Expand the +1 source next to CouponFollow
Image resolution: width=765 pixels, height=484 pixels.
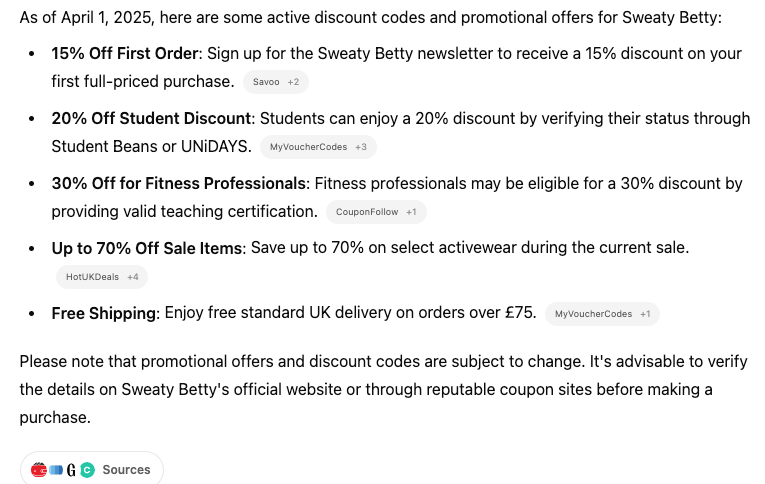[x=411, y=212]
